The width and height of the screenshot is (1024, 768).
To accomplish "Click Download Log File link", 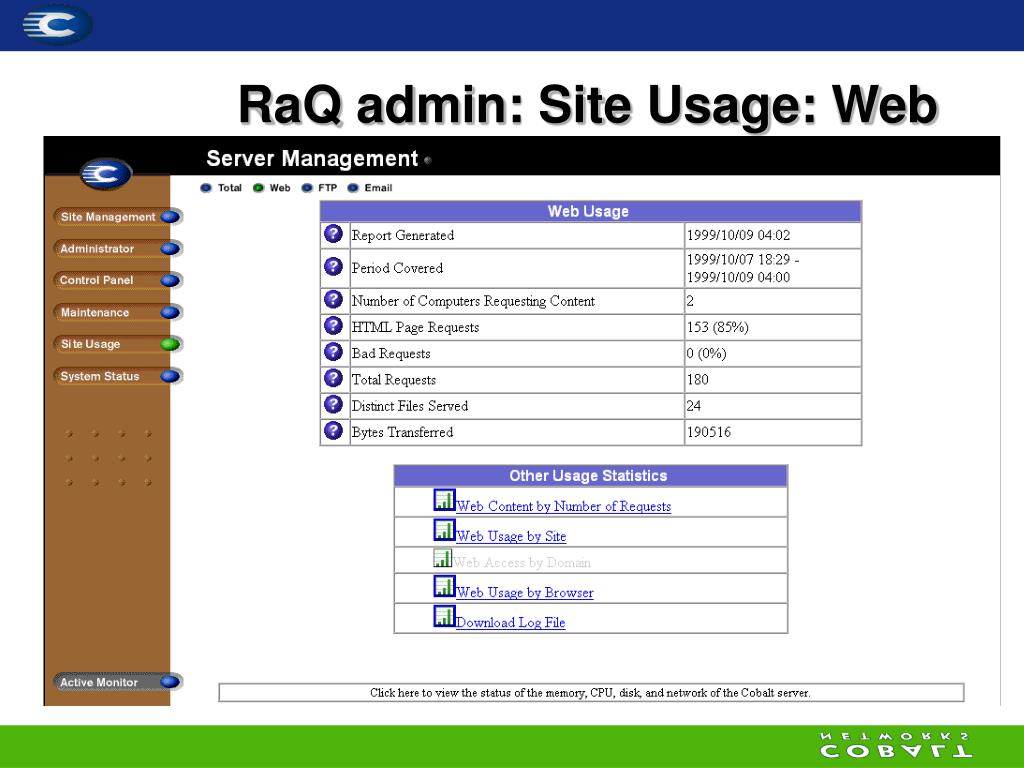I will coord(510,622).
